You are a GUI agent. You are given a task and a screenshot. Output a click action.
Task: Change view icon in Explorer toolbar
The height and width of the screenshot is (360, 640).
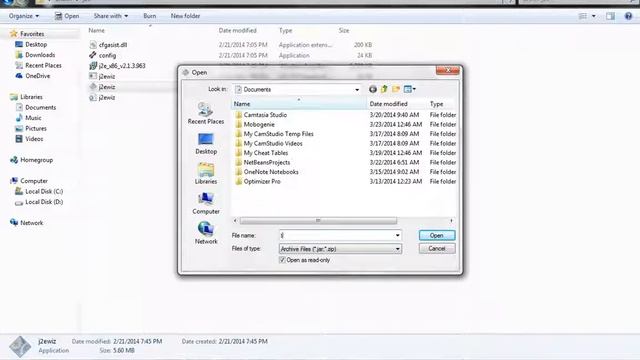583,16
